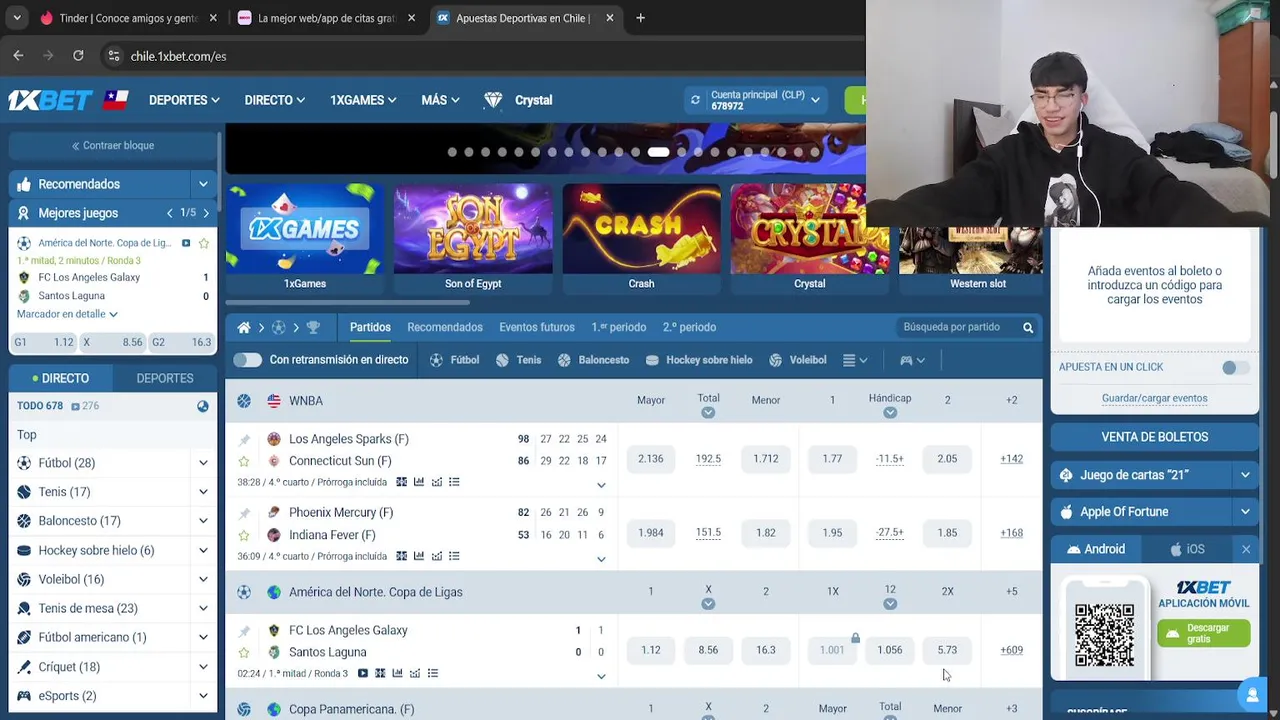Open DEPORTES dropdown menu
This screenshot has height=720, width=1280.
[184, 100]
